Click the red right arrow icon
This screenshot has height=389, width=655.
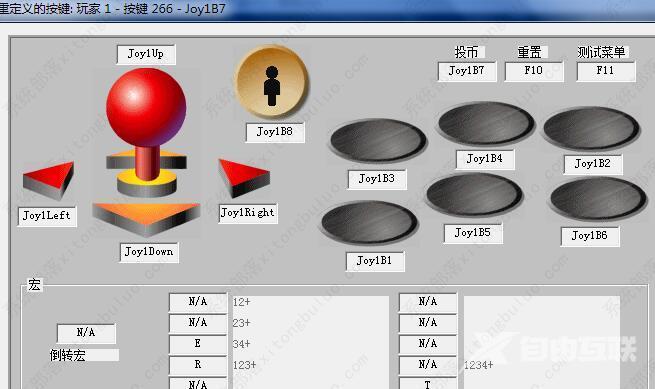coord(244,178)
